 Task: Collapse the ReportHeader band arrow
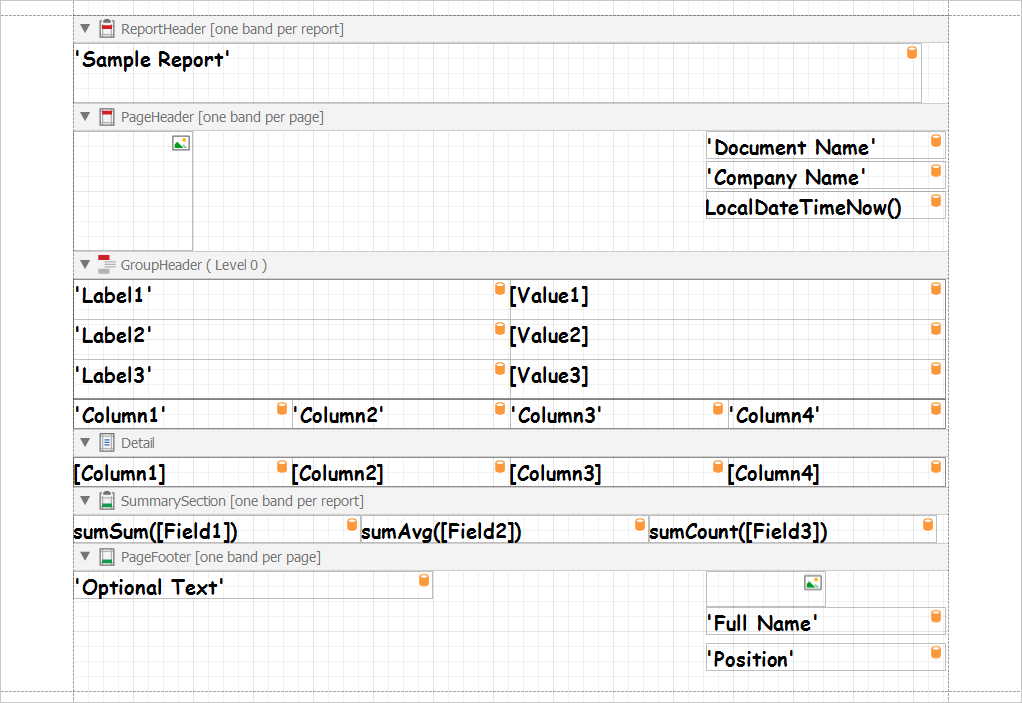tap(85, 29)
